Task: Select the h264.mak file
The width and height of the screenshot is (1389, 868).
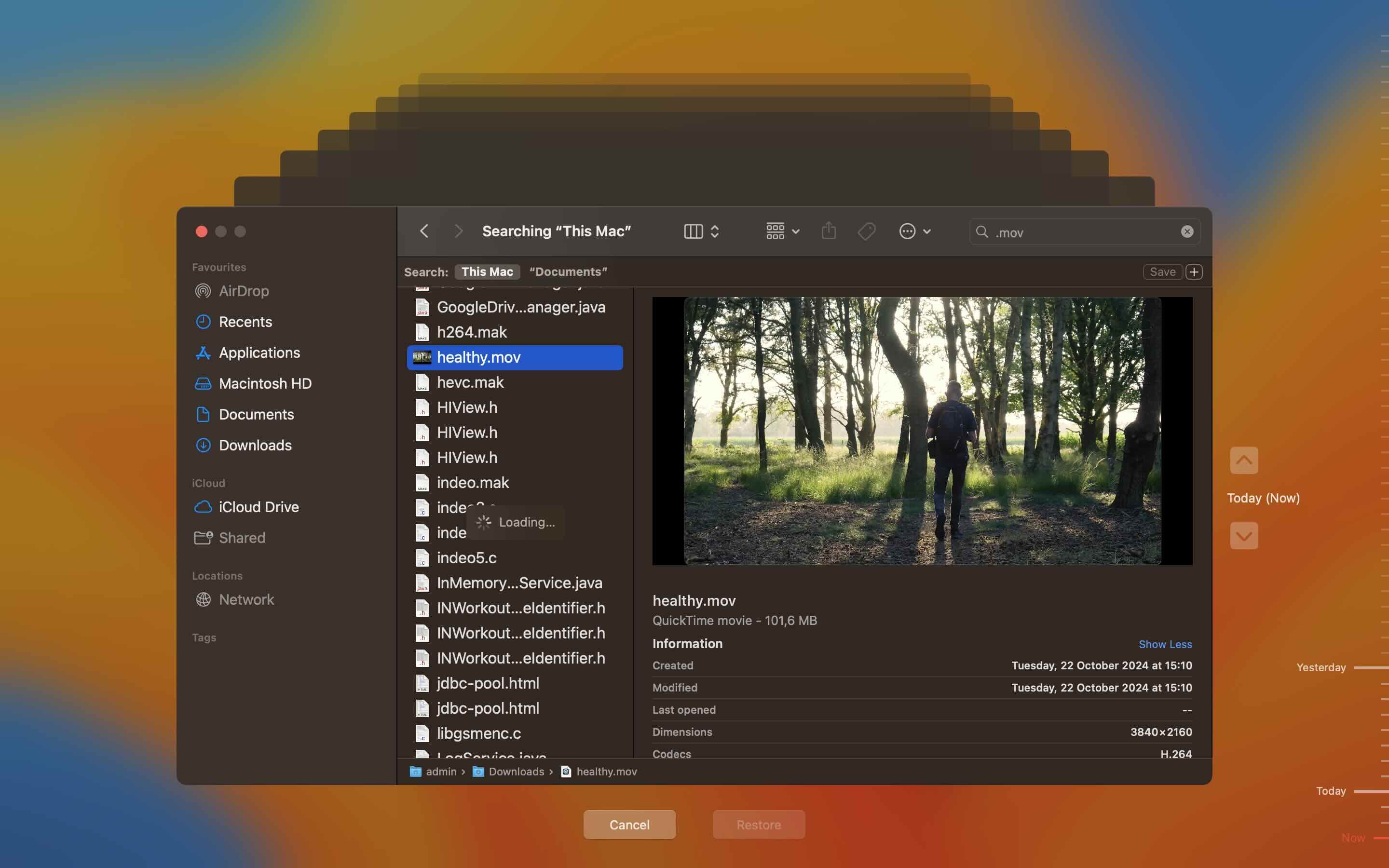Action: coord(515,332)
